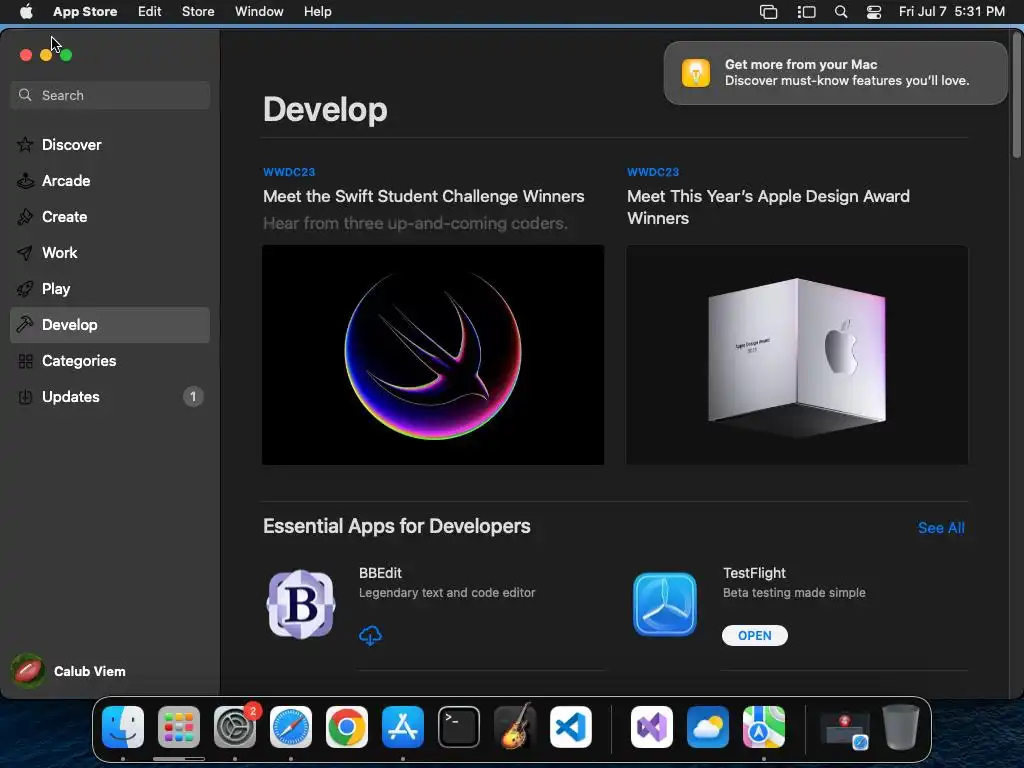Open Visual Studio Code from Dock
The width and height of the screenshot is (1024, 768).
tap(571, 727)
